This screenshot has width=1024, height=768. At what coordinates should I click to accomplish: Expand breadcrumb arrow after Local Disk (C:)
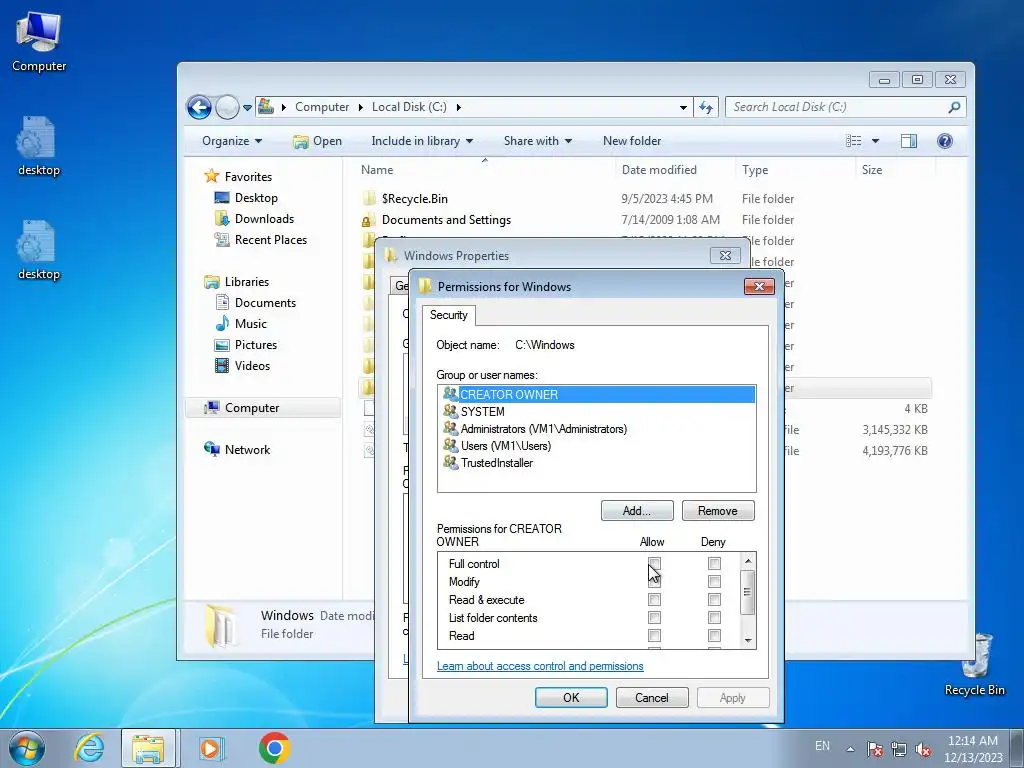coord(458,107)
